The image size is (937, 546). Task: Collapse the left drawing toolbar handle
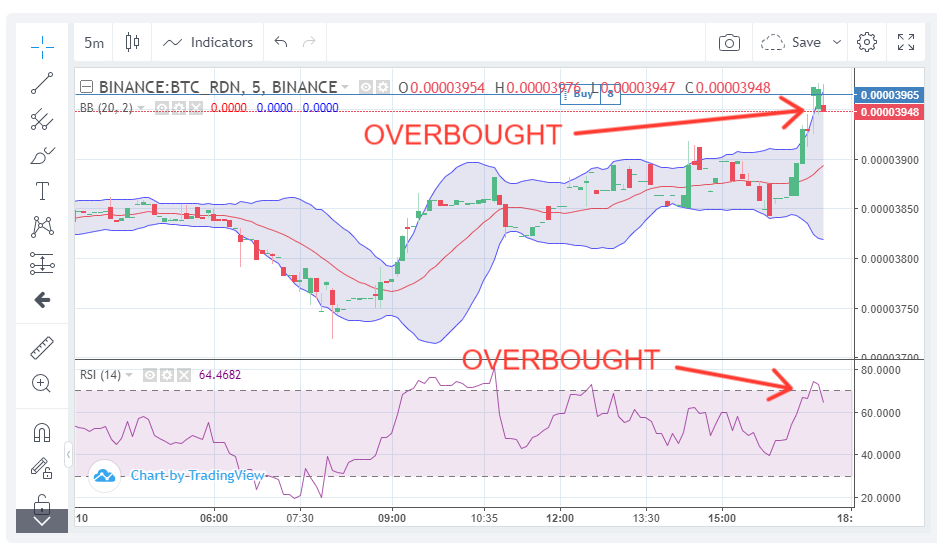click(68, 455)
